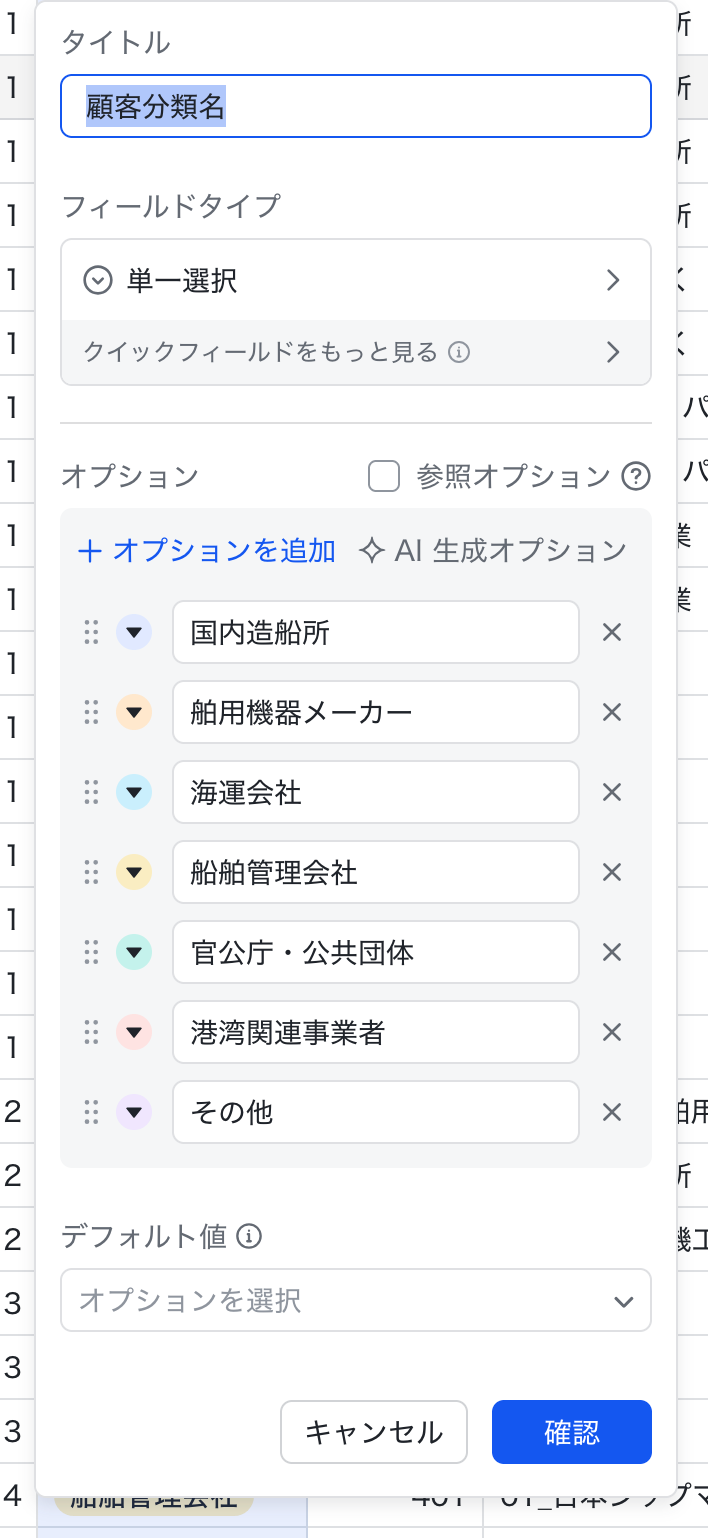Image resolution: width=708 pixels, height=1538 pixels.
Task: Click the drag handle for 船舶管理会社
Action: (x=91, y=872)
